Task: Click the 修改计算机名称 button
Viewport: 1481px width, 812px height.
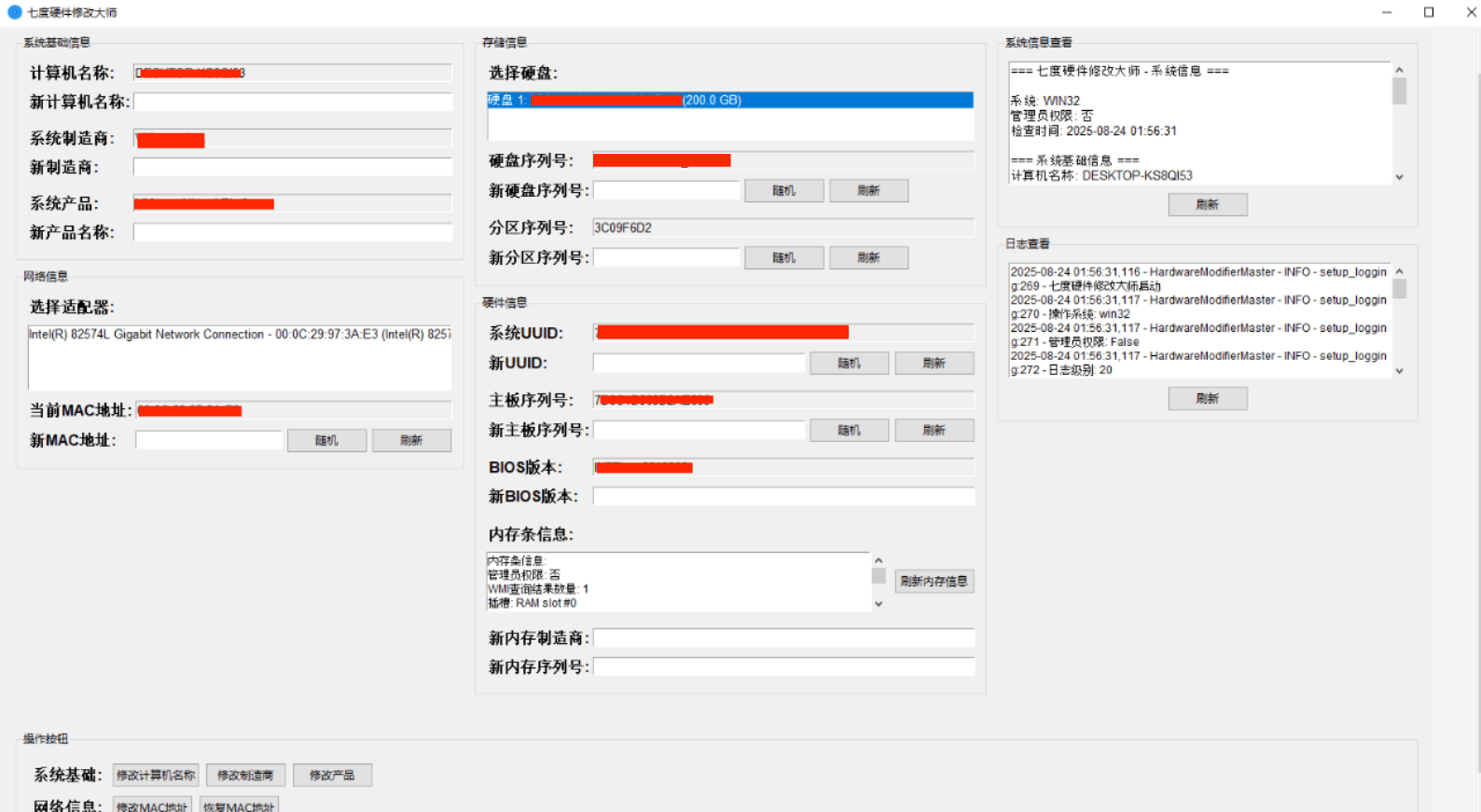Action: [x=156, y=775]
